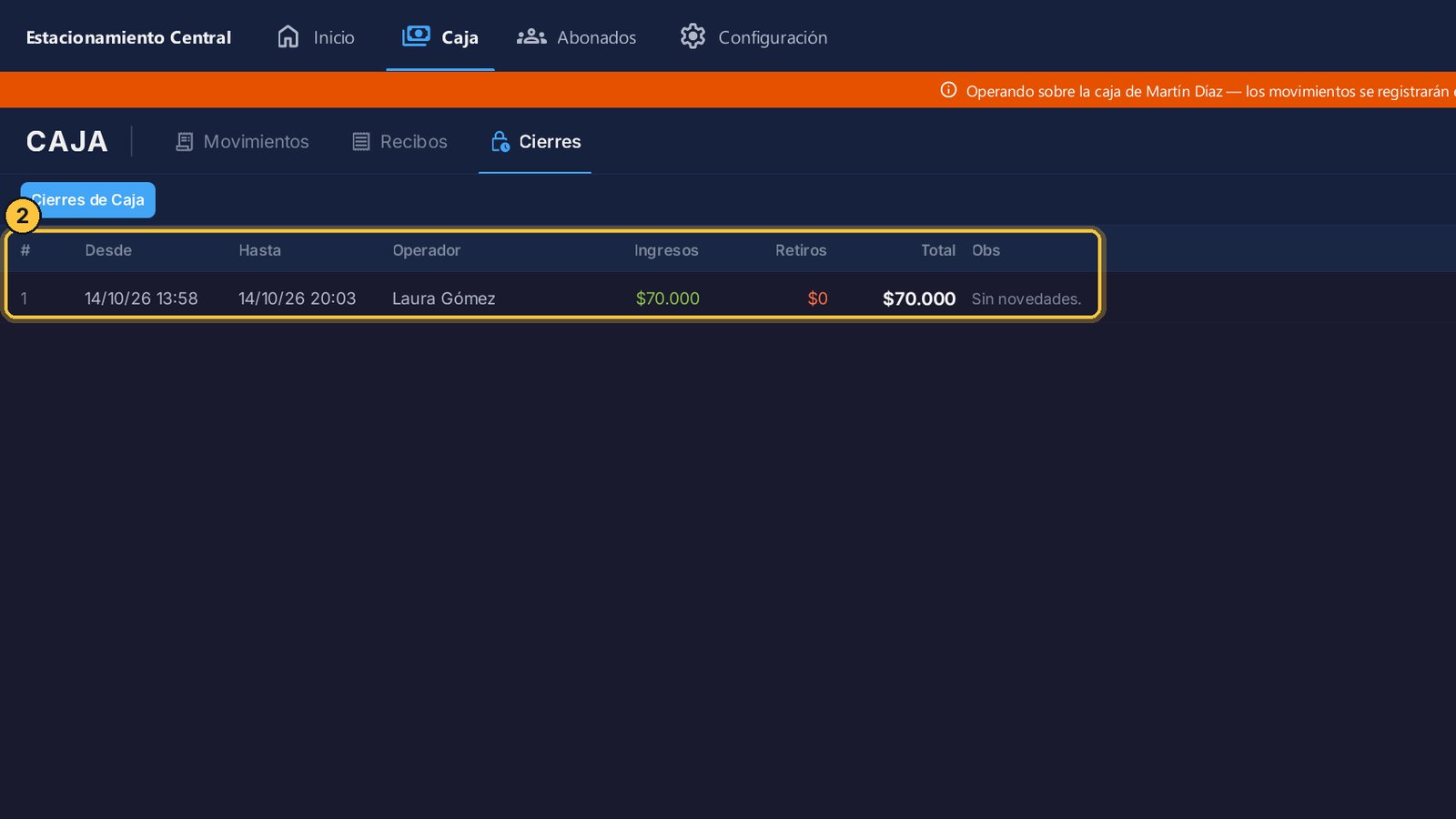Click the Ingresos column header
1456x819 pixels.
[x=666, y=250]
